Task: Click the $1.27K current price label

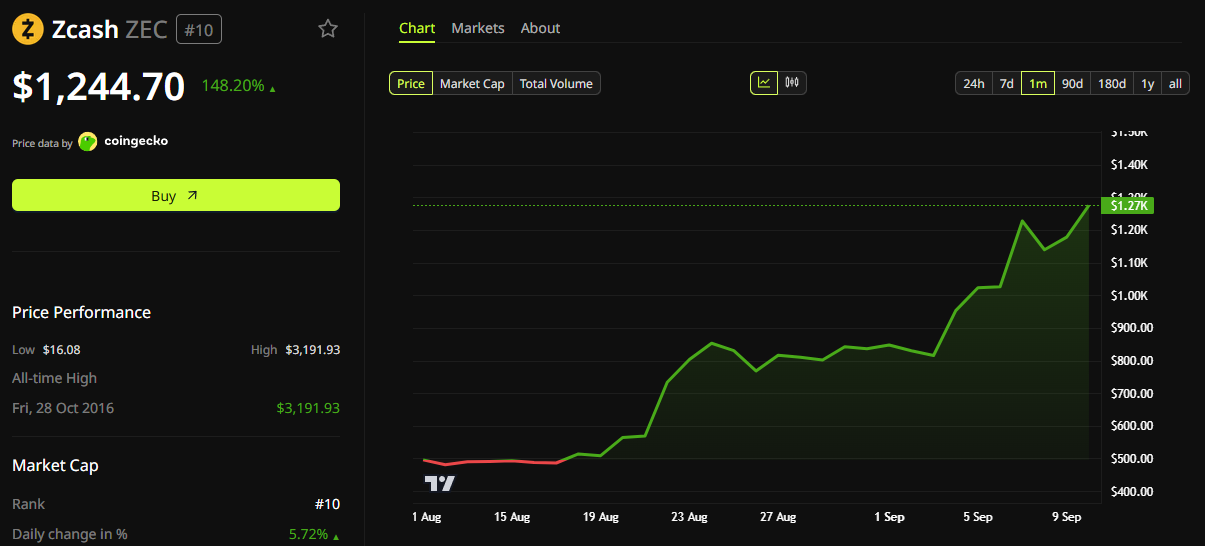Action: click(x=1127, y=205)
